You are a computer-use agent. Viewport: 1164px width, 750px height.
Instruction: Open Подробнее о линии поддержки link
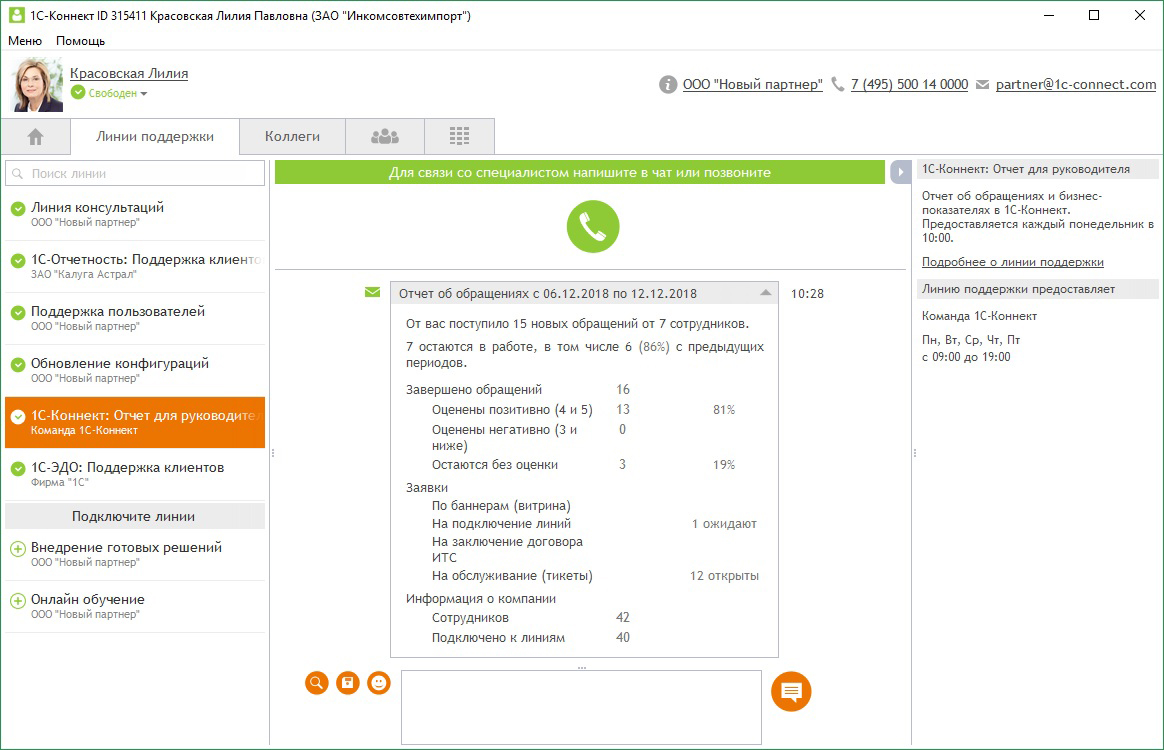(1013, 262)
